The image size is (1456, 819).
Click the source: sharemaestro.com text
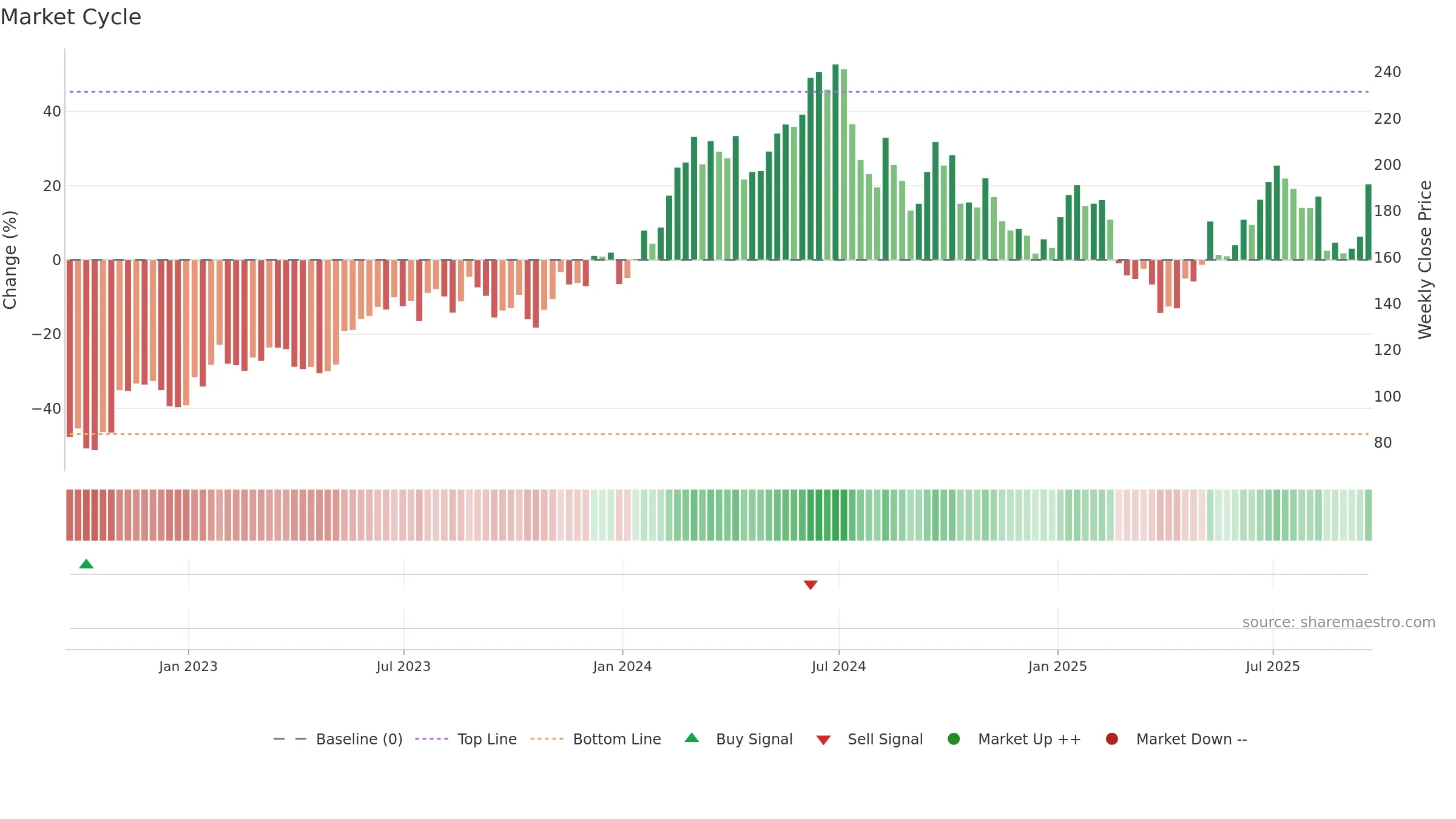click(1339, 622)
